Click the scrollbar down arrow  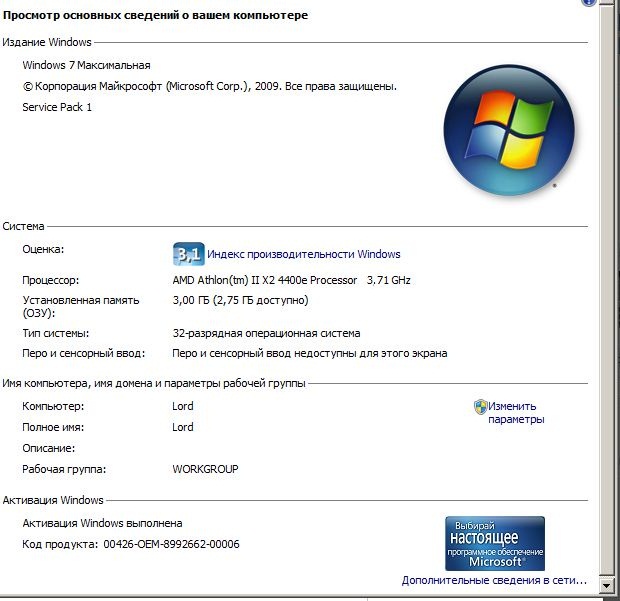pos(606,585)
